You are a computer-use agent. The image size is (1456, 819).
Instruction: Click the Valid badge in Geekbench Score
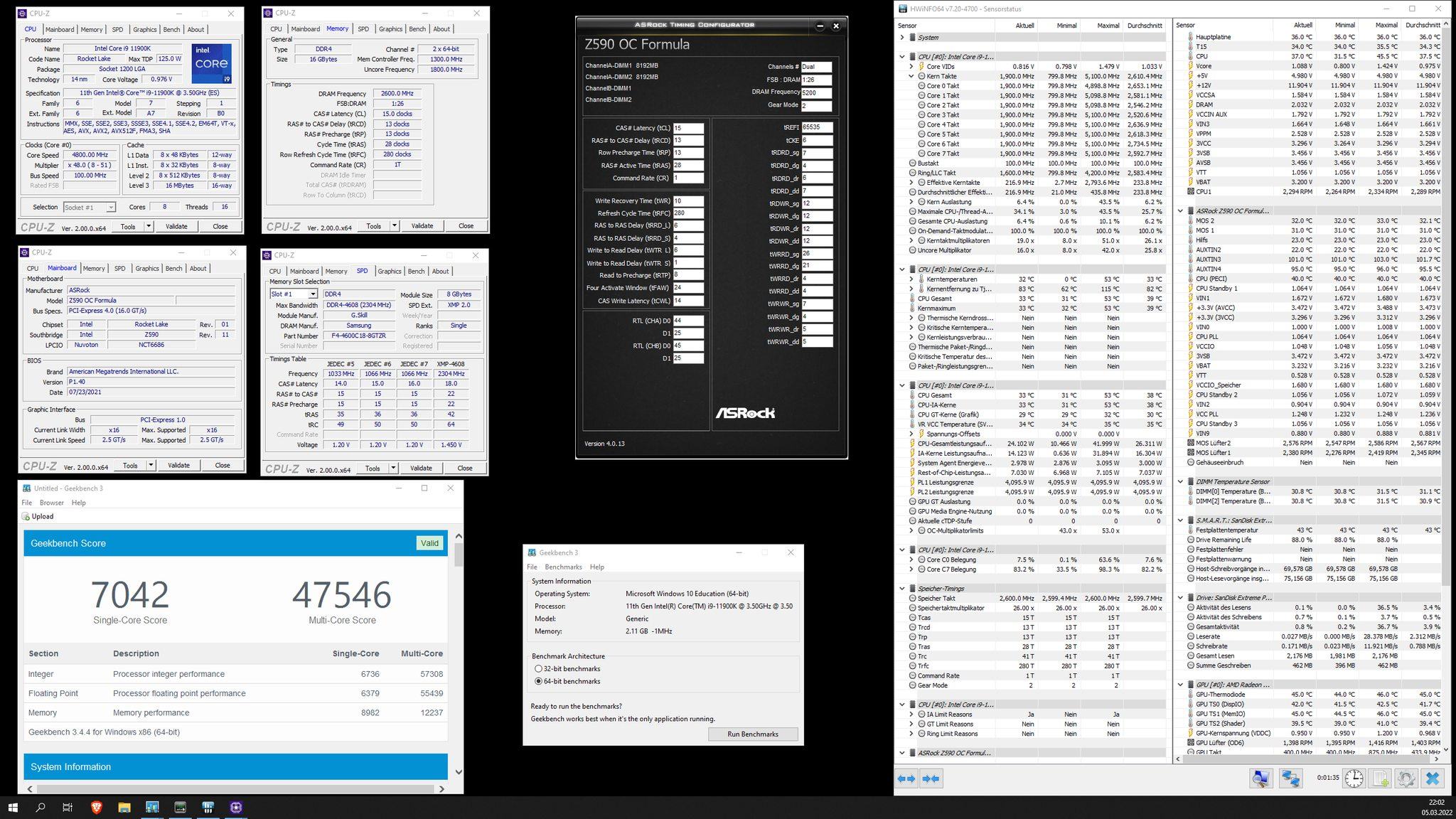(429, 543)
